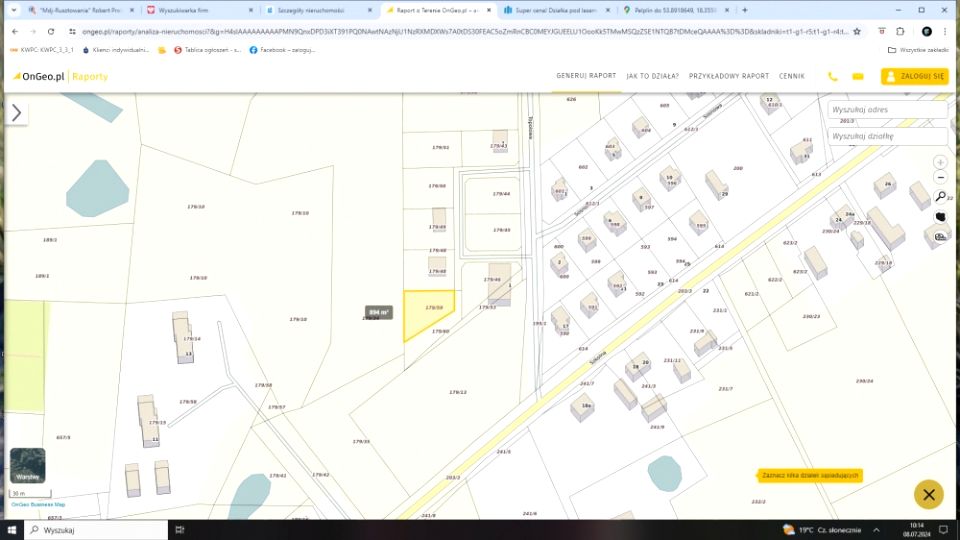Open the tab search dropdown arrow
This screenshot has width=960, height=540.
[x=13, y=10]
